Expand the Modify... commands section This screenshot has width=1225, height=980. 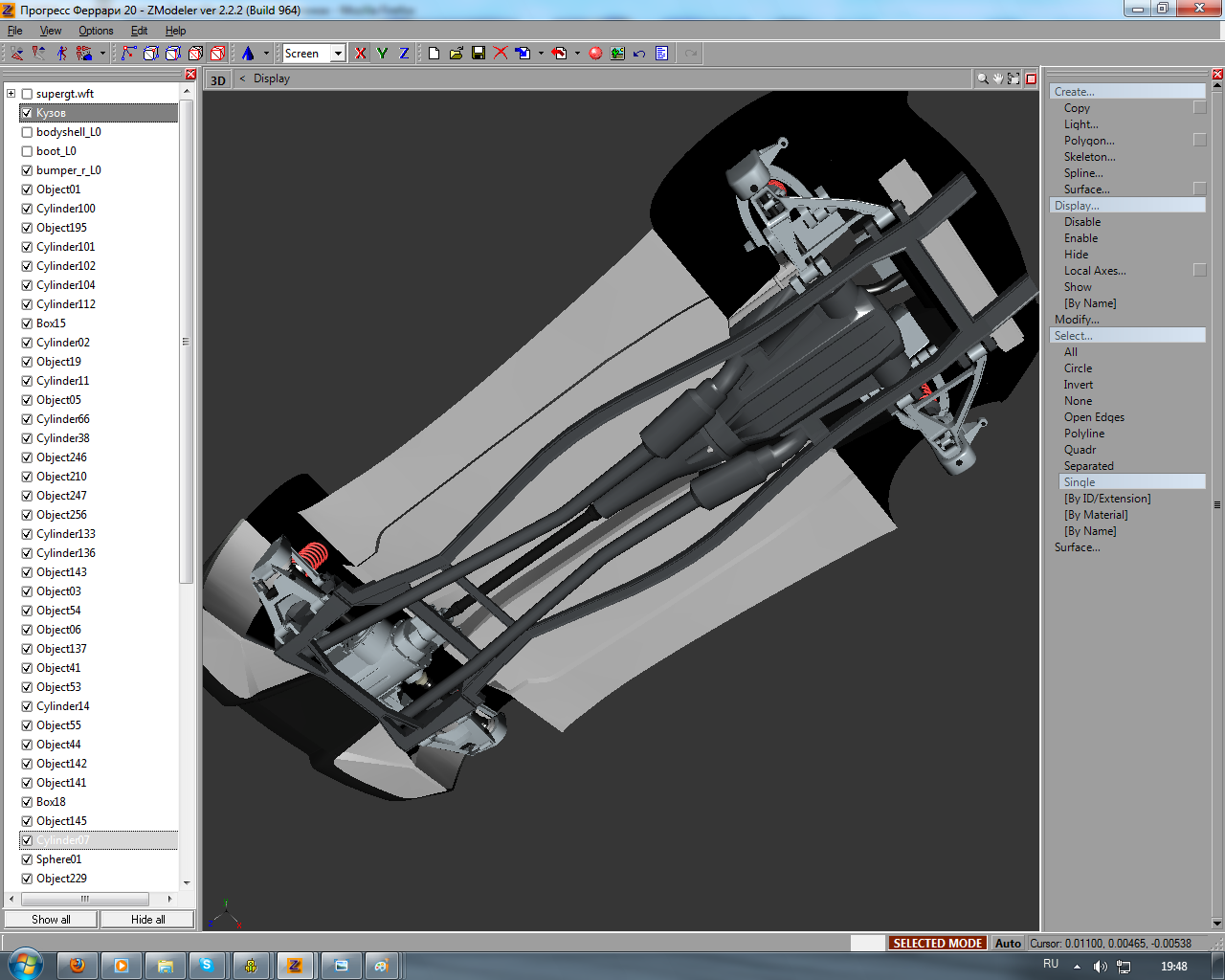[x=1077, y=319]
